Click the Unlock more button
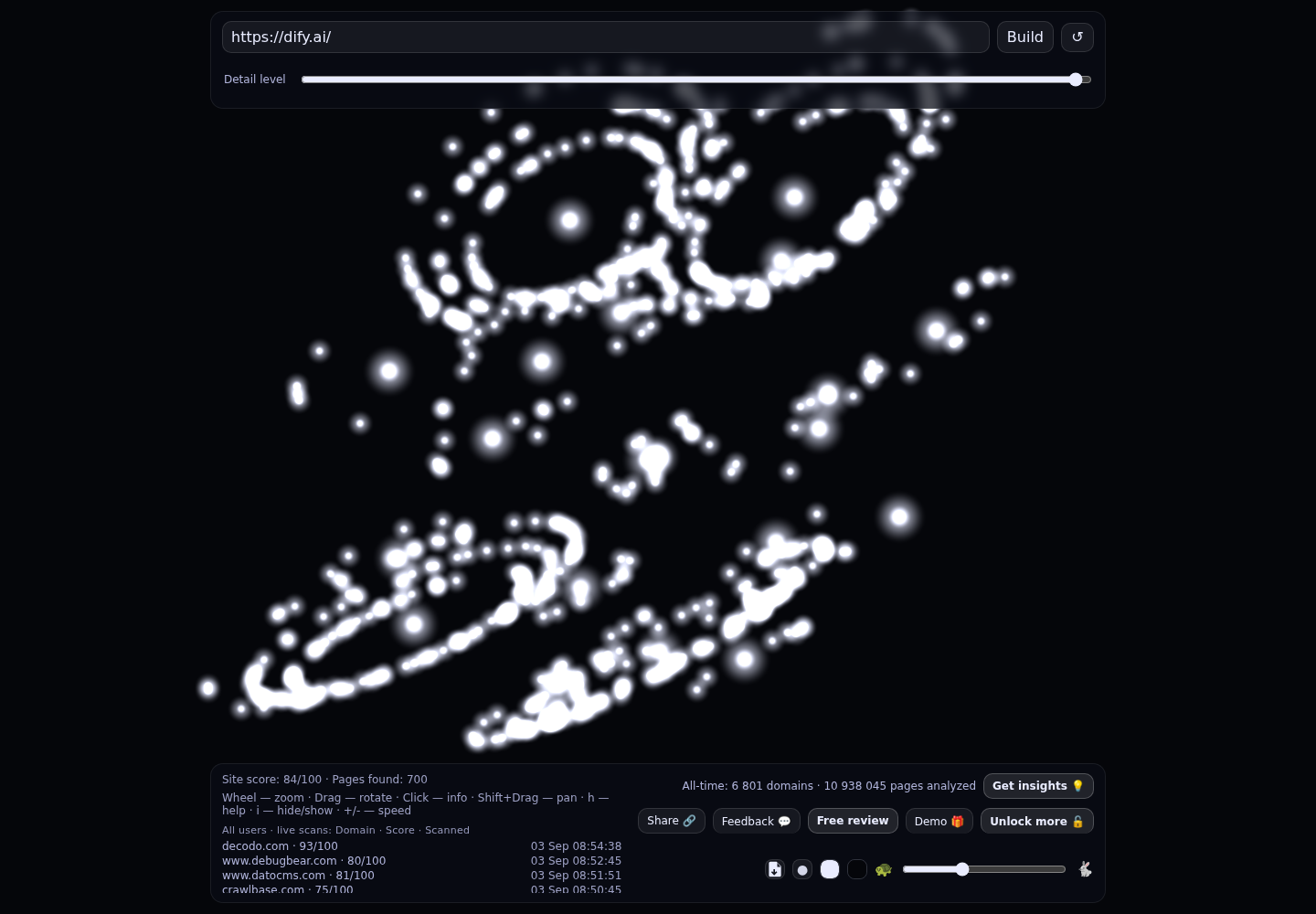The width and height of the screenshot is (1316, 914). click(1037, 821)
